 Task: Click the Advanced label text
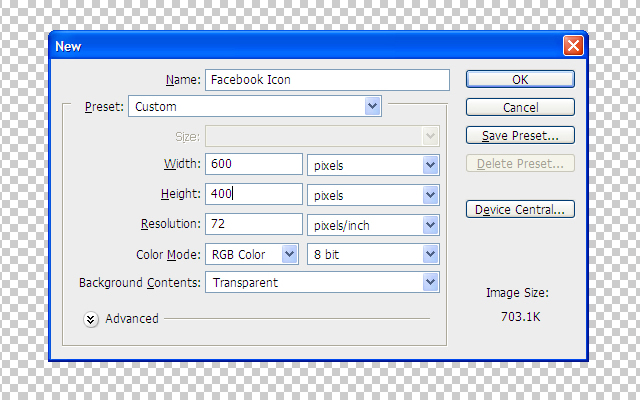[132, 319]
